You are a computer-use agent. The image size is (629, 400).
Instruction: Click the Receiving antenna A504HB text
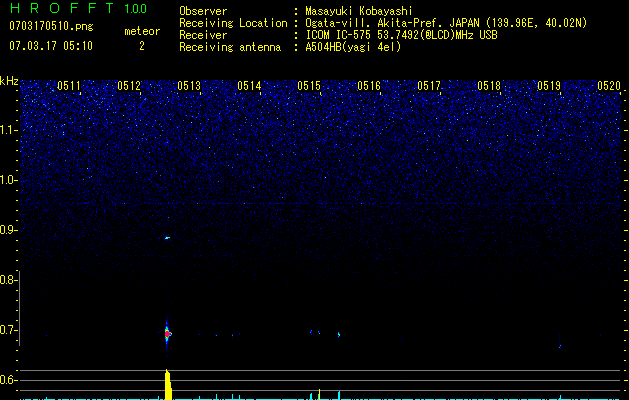coord(353,47)
